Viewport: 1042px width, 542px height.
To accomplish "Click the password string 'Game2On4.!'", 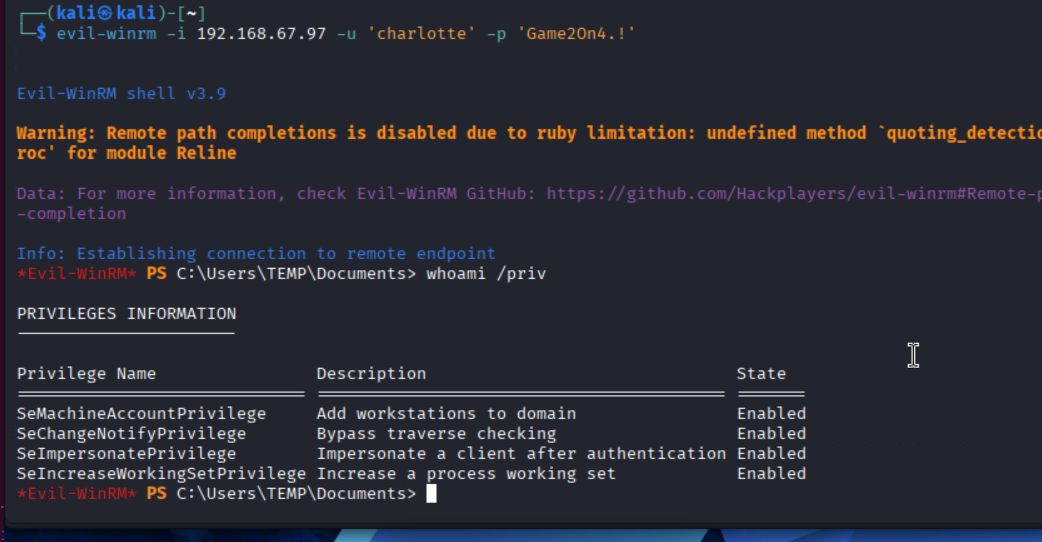I will pos(576,33).
